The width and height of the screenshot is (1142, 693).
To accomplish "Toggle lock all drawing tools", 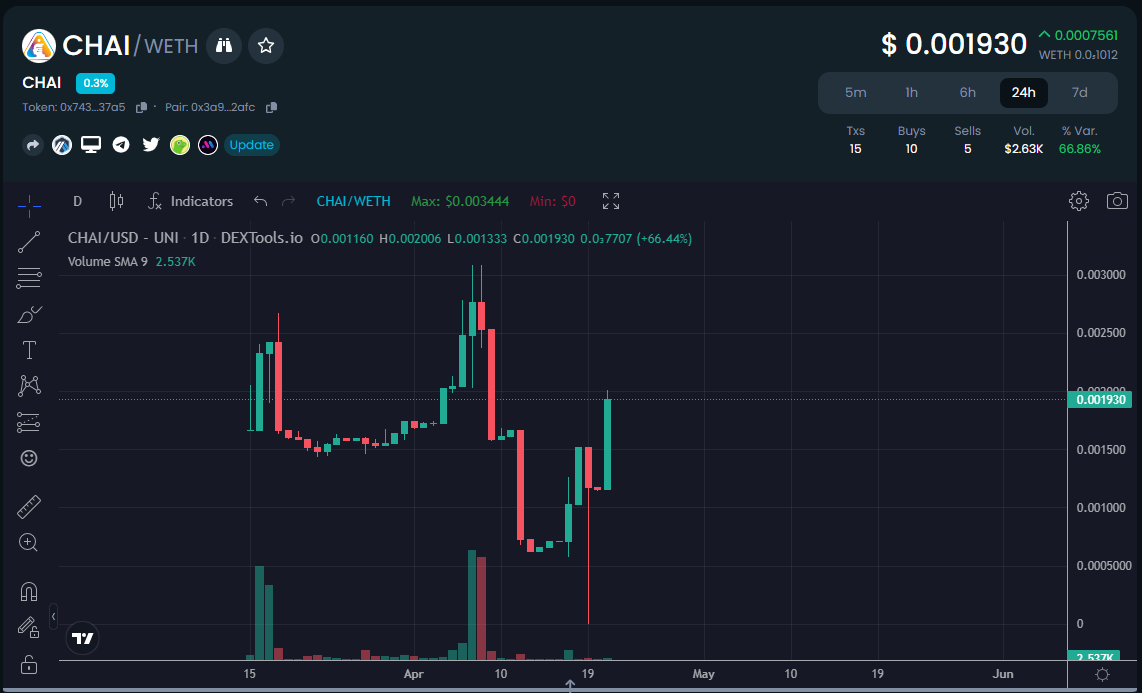I will point(29,664).
